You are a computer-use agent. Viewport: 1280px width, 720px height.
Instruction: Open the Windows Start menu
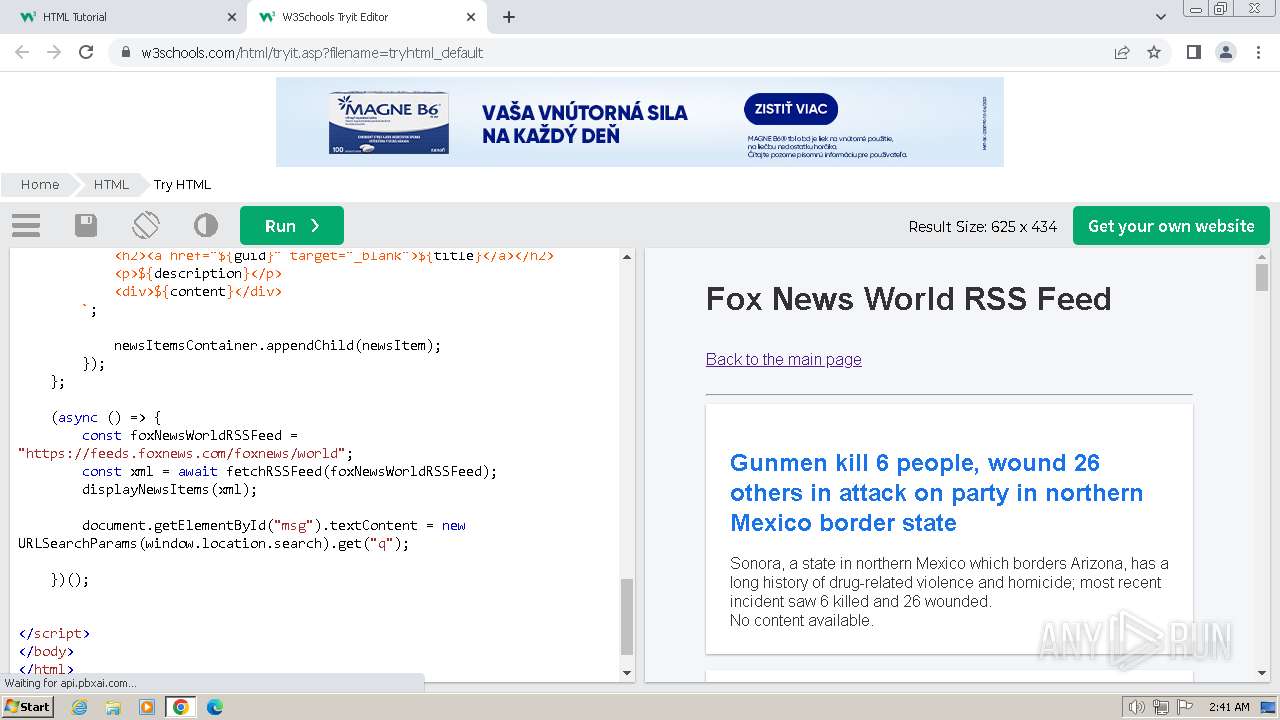tap(28, 707)
